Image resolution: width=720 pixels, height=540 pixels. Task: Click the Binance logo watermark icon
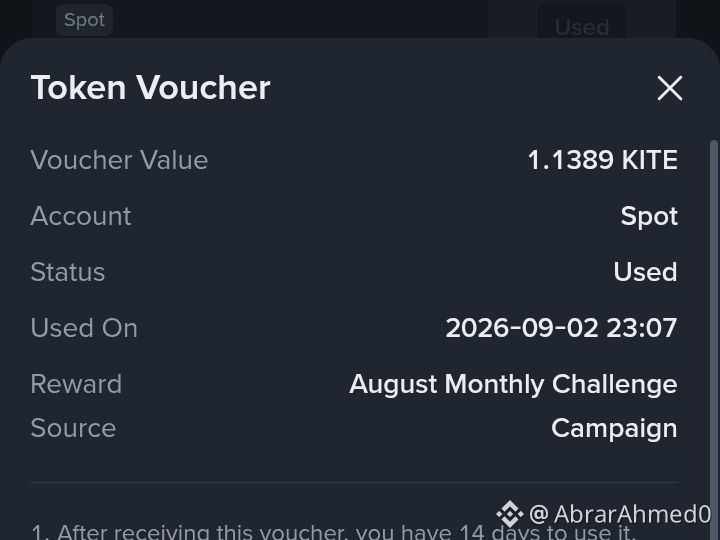510,514
